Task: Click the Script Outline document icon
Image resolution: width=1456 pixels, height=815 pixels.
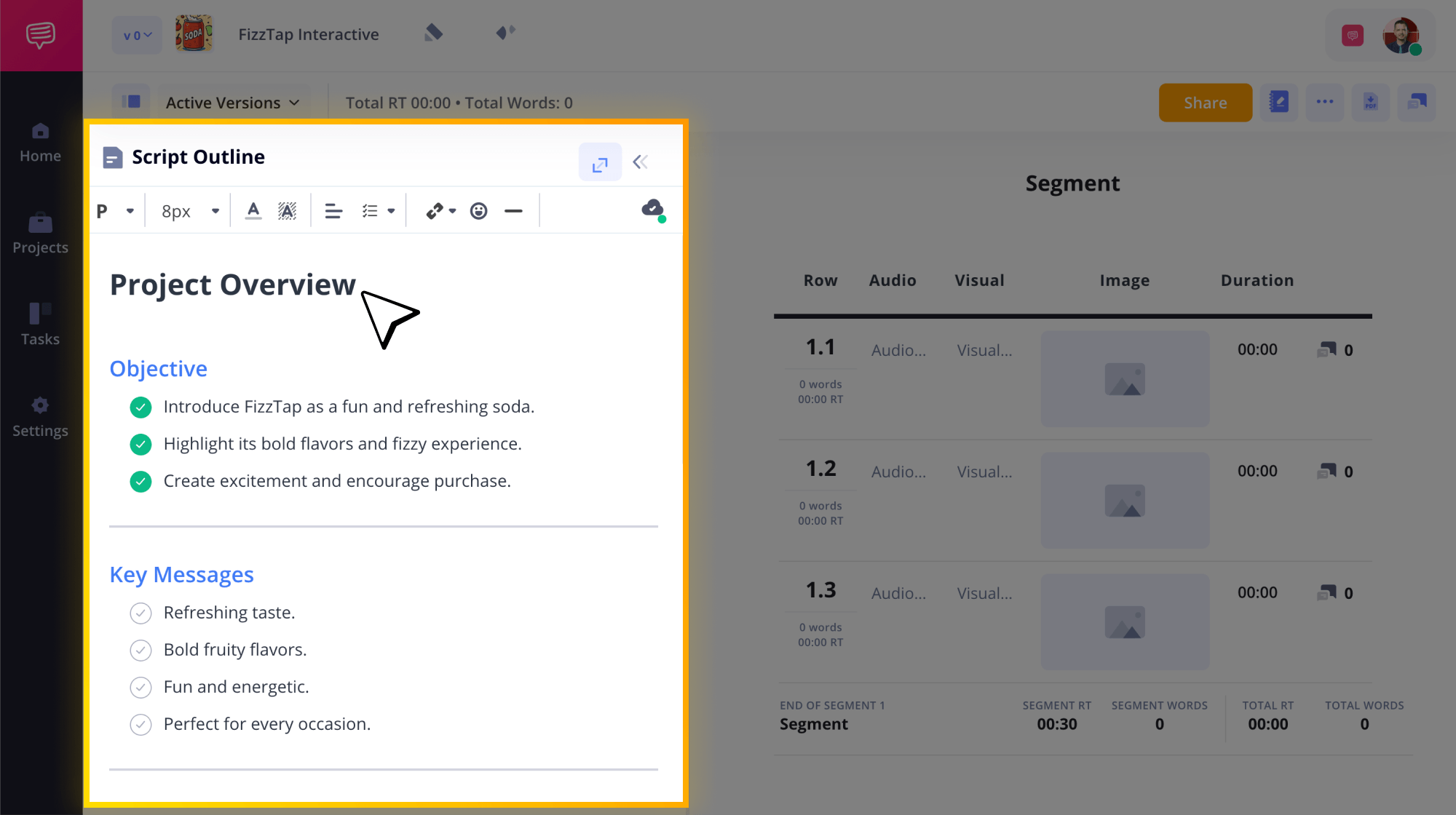Action: [113, 157]
